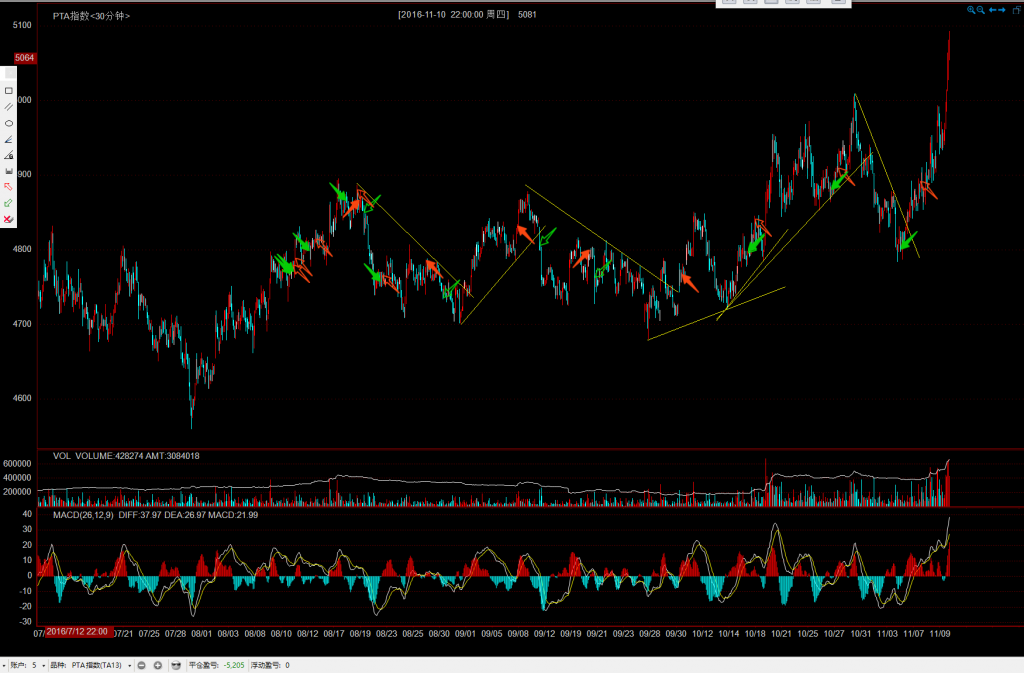Select the parallel lines drawing tool
1024x673 pixels.
coord(9,106)
